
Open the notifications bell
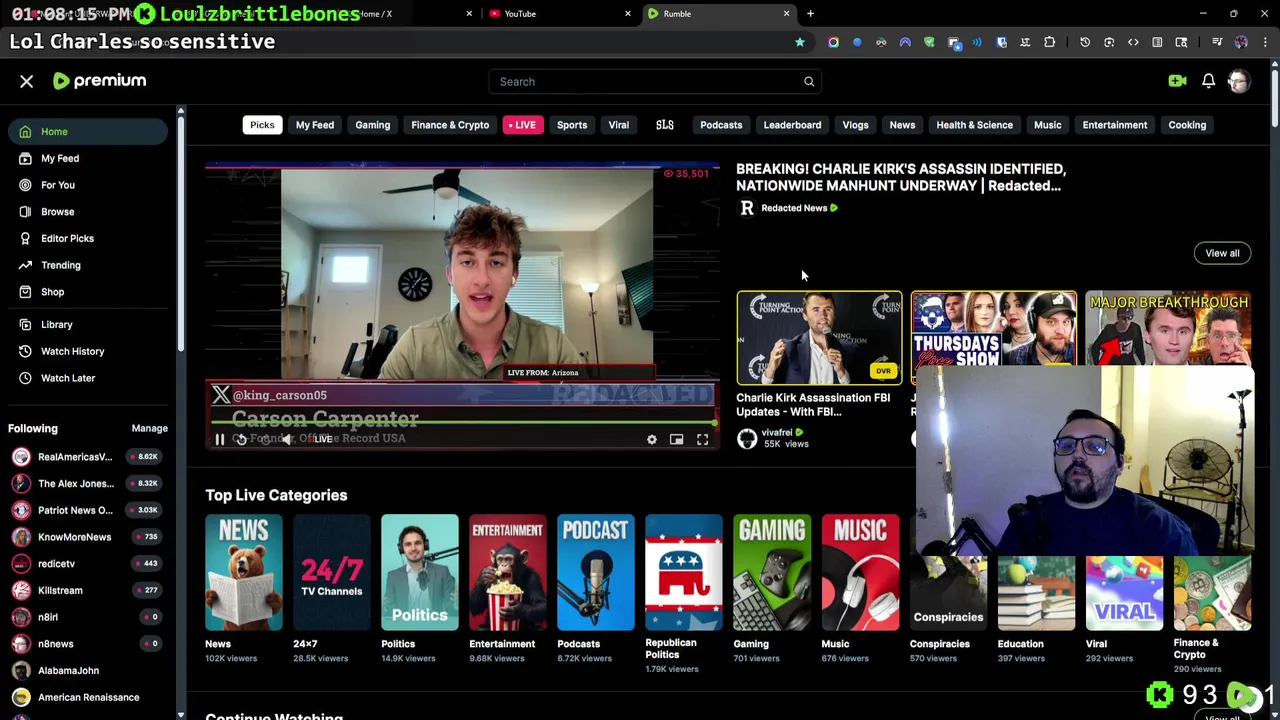coord(1208,81)
